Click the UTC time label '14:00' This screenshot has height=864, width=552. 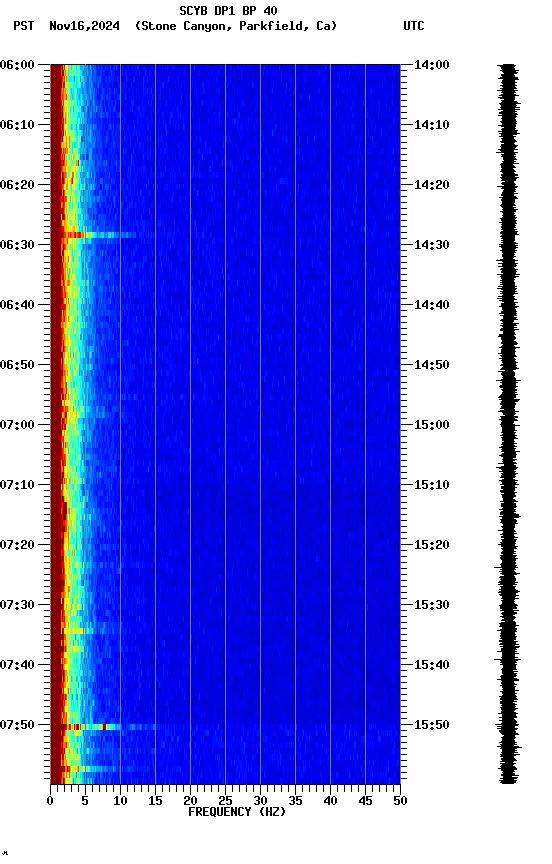(x=432, y=65)
